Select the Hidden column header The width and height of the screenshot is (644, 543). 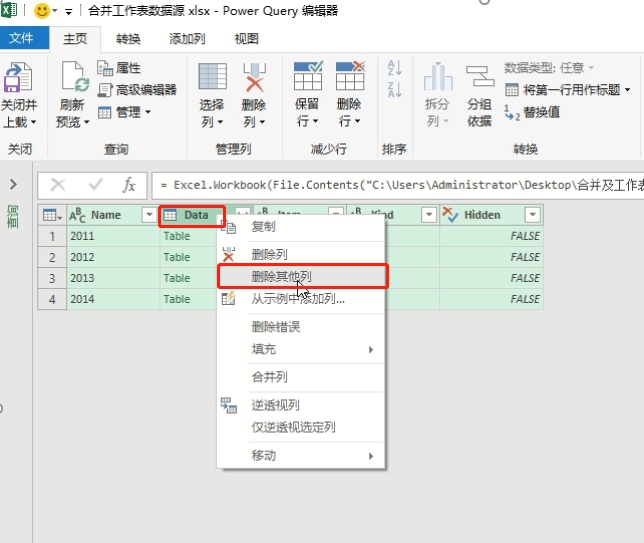(491, 215)
